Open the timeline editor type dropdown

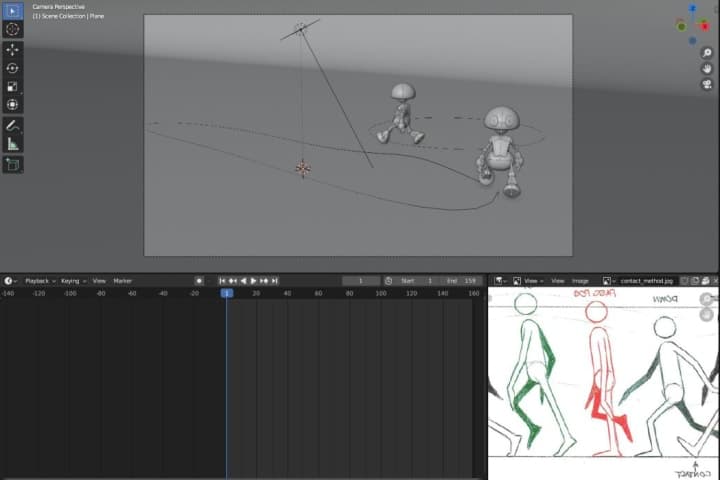click(10, 281)
